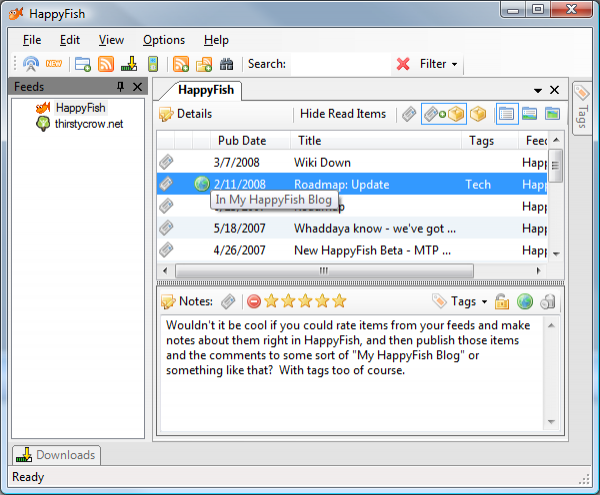This screenshot has width=600, height=495.
Task: Click the add RSS feed icon with plus
Action: tap(181, 64)
